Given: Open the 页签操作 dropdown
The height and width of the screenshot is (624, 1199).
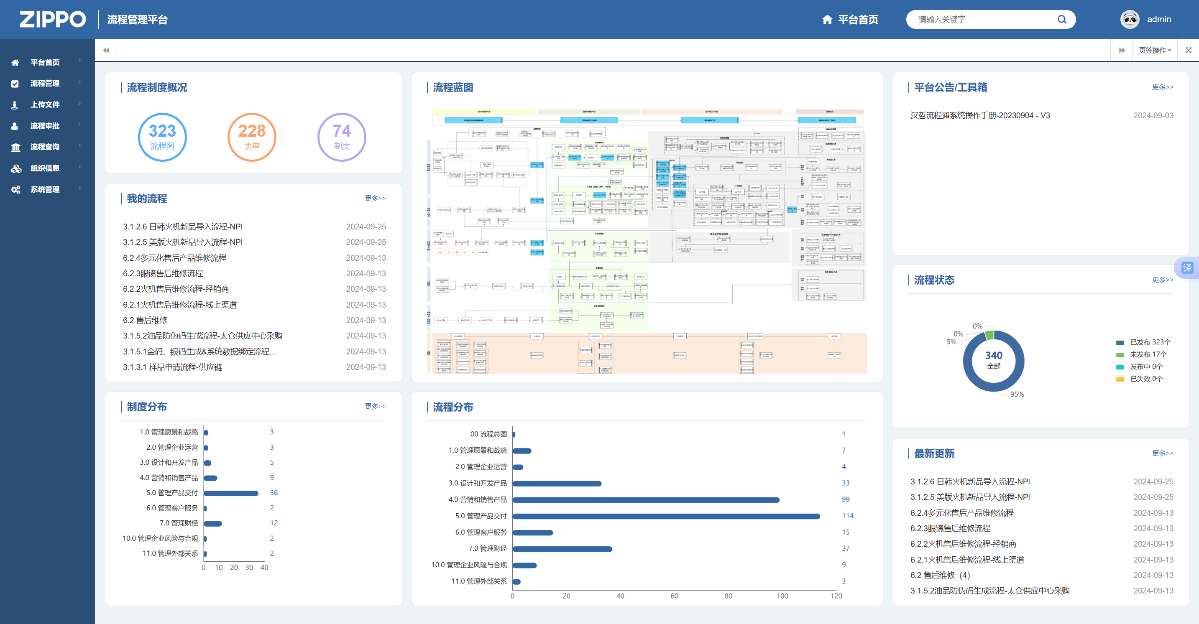Looking at the screenshot, I should [x=1154, y=50].
